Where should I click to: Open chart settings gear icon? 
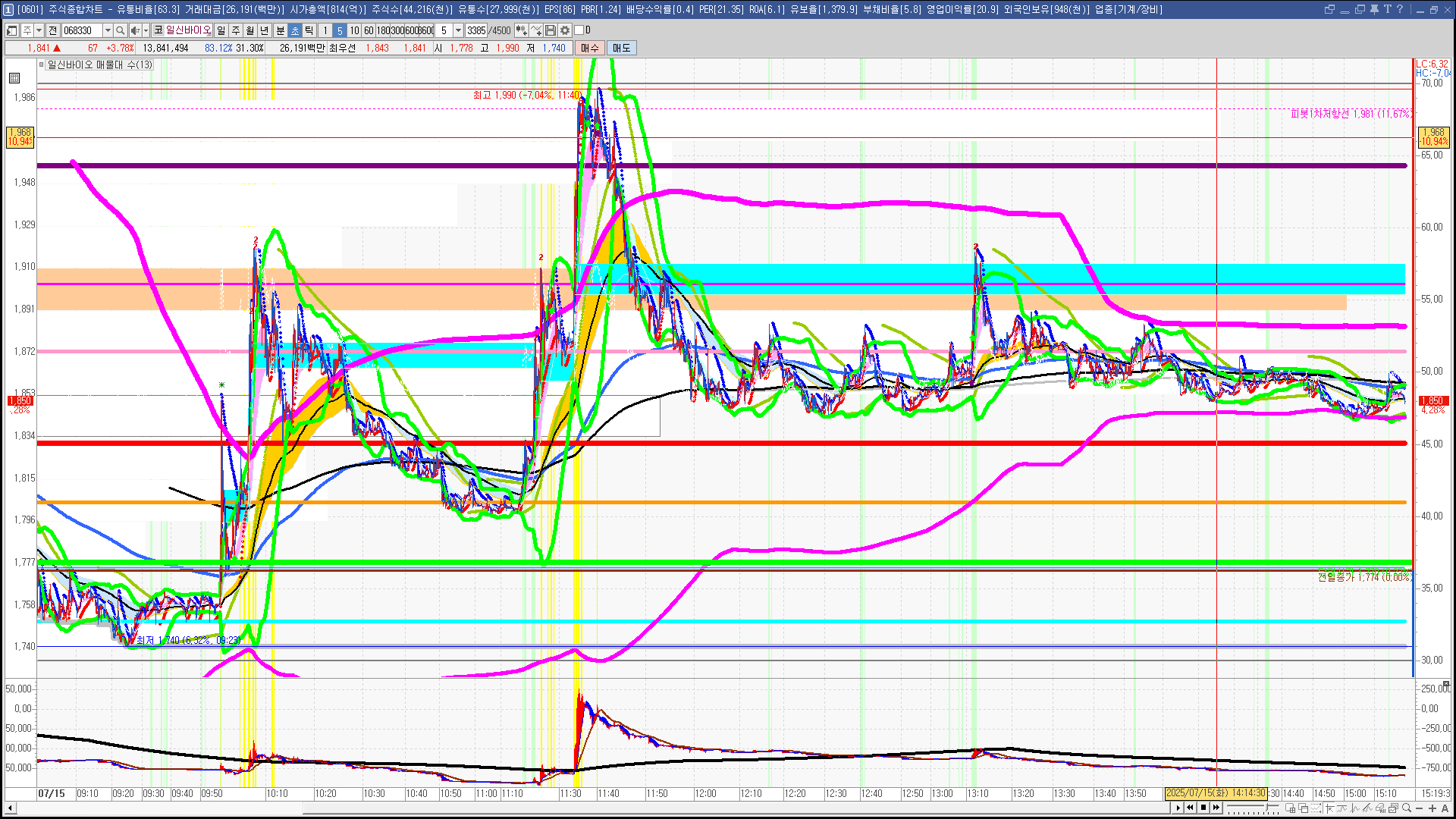(x=565, y=30)
